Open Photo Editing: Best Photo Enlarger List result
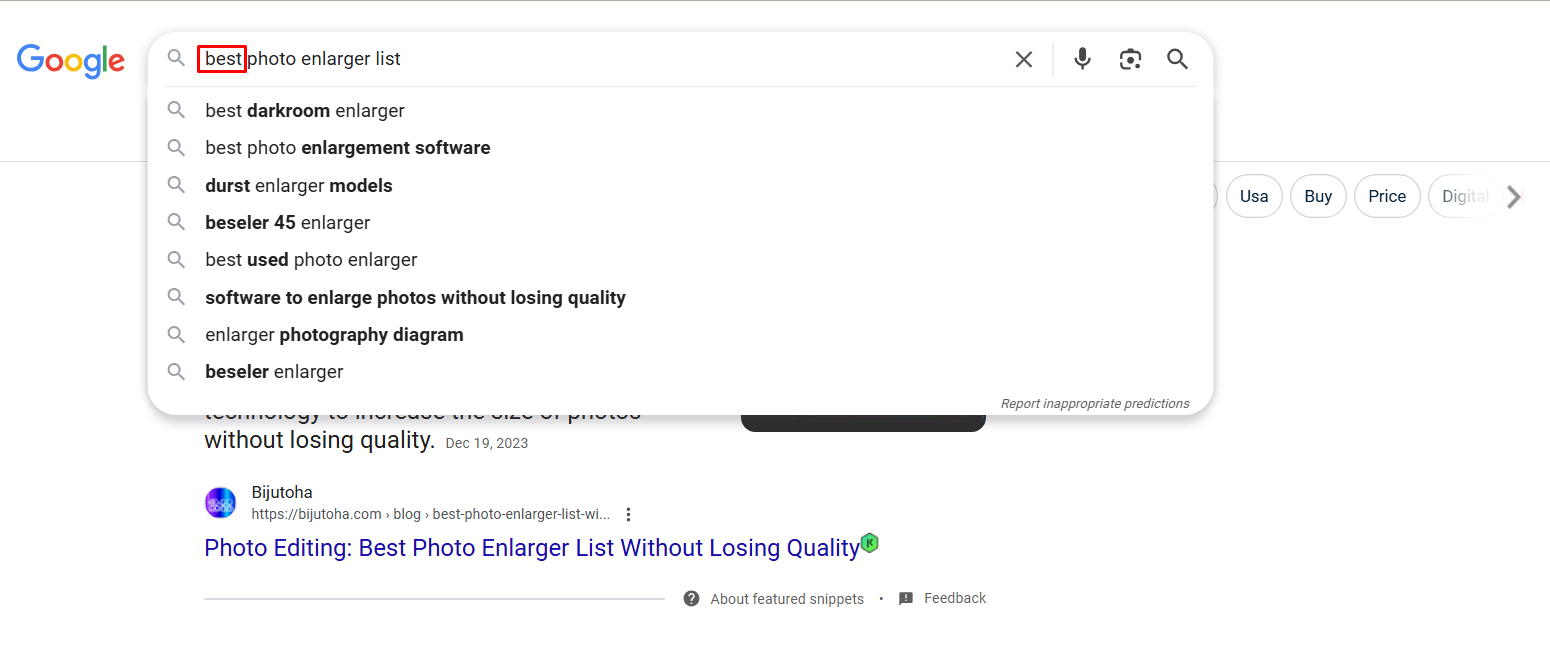The height and width of the screenshot is (662, 1550). (532, 548)
